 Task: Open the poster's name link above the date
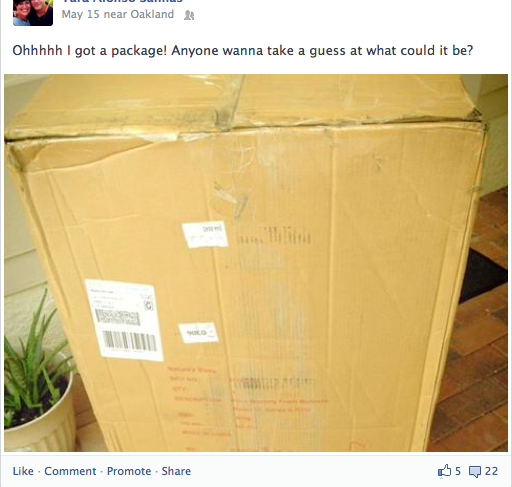click(x=123, y=1)
